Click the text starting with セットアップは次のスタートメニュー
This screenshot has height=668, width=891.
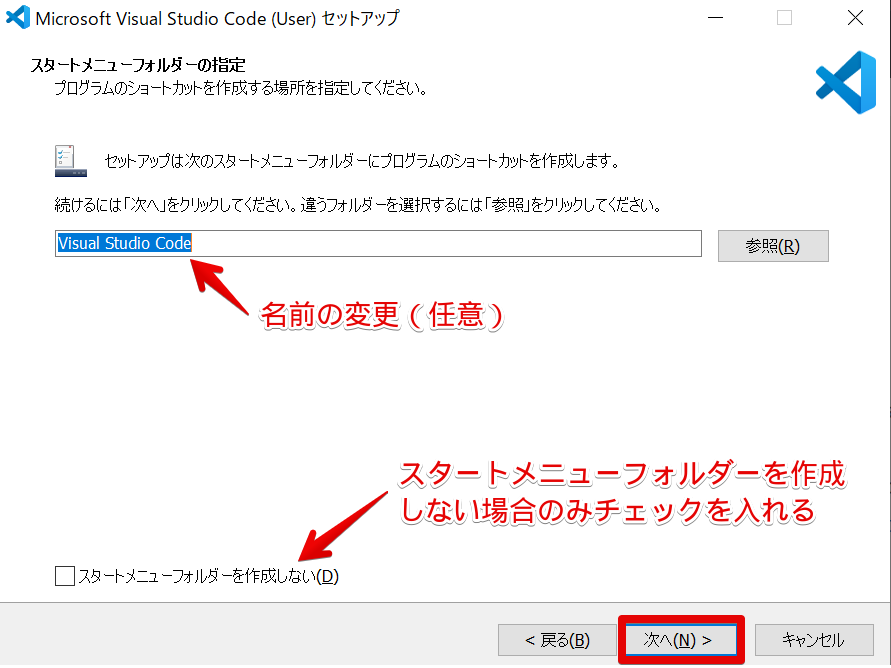point(362,161)
